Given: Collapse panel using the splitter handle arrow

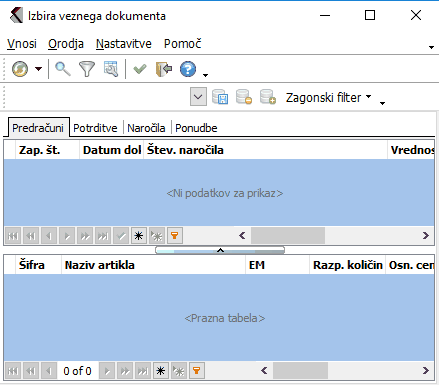Looking at the screenshot, I should (x=220, y=250).
